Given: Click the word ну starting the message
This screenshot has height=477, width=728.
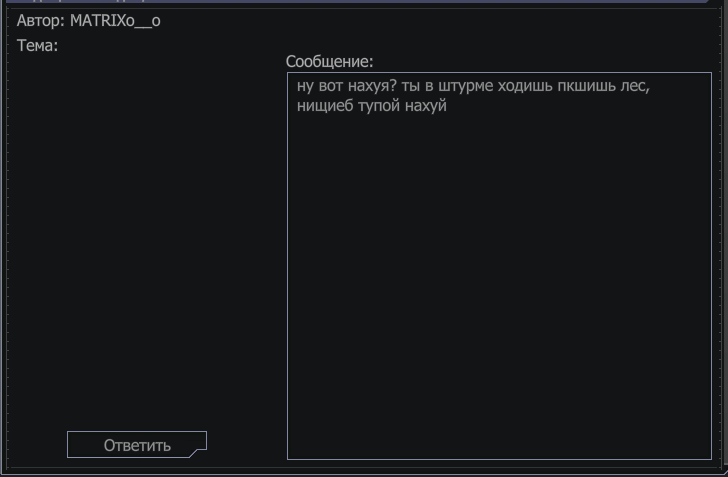Looking at the screenshot, I should tap(306, 87).
